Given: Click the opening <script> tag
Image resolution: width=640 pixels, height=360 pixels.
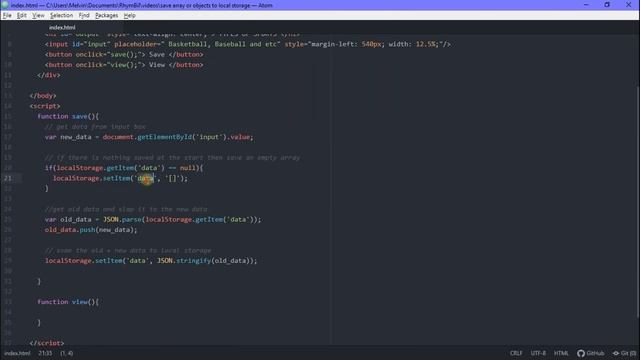Looking at the screenshot, I should (x=45, y=106).
